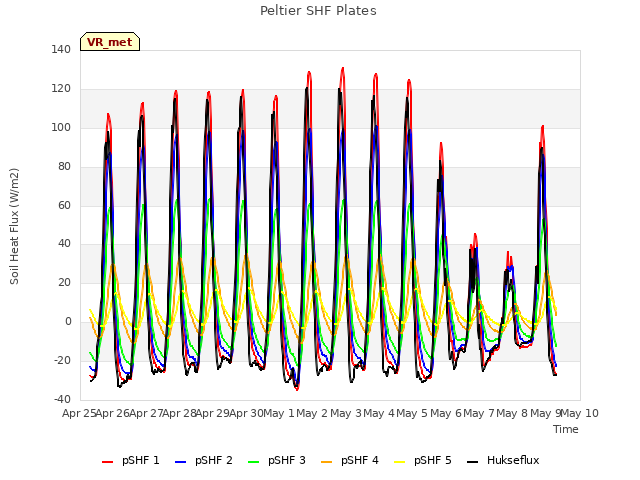The width and height of the screenshot is (640, 480).
Task: Click the red pSHF 1 legend swatch
Action: pyautogui.click(x=107, y=462)
